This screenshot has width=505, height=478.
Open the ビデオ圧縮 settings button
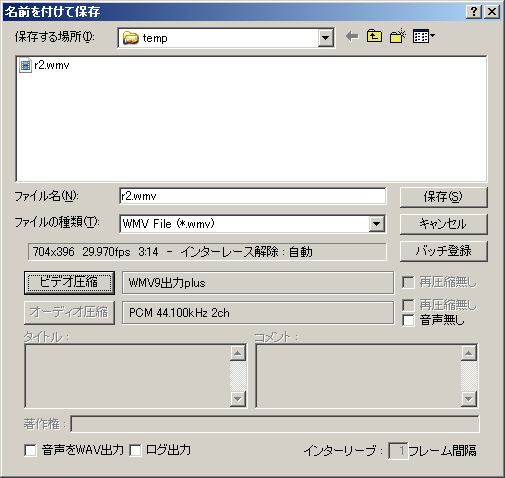tap(69, 283)
